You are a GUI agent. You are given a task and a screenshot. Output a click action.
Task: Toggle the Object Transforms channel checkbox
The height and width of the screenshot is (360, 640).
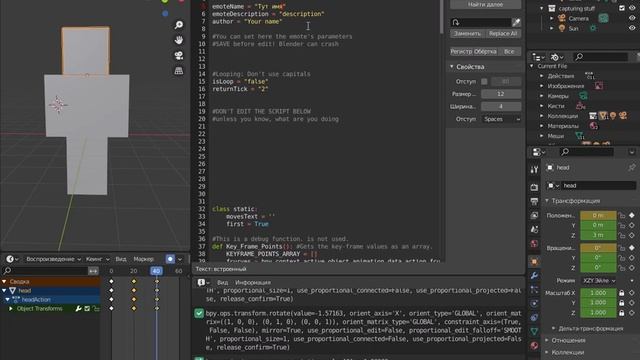click(87, 309)
